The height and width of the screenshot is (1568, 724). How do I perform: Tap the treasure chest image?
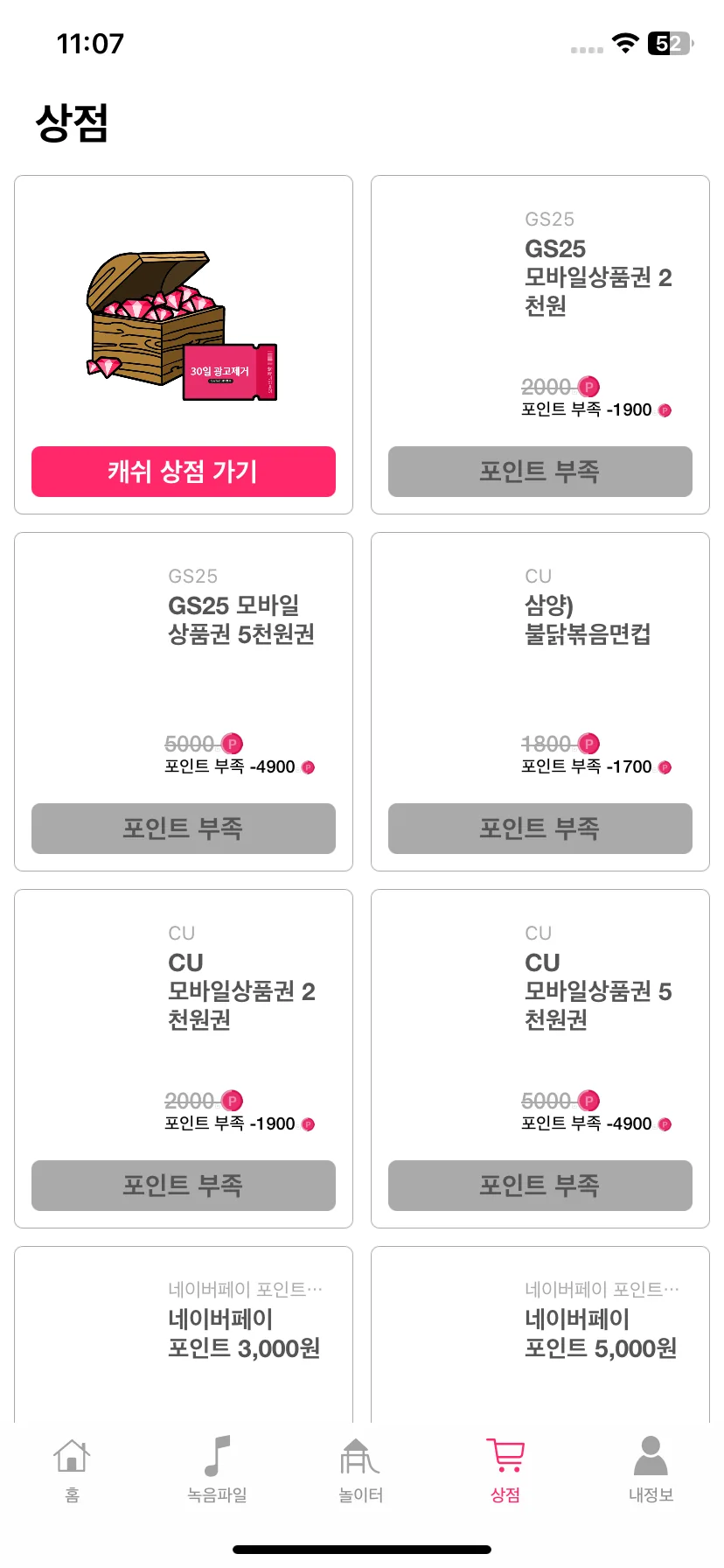(x=183, y=327)
